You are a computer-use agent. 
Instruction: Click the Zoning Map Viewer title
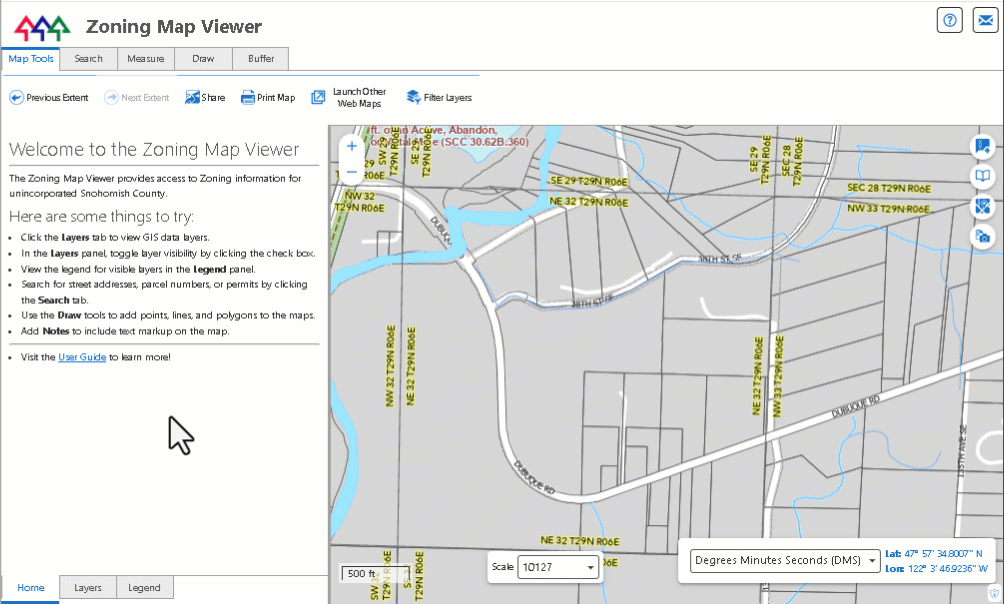174,27
